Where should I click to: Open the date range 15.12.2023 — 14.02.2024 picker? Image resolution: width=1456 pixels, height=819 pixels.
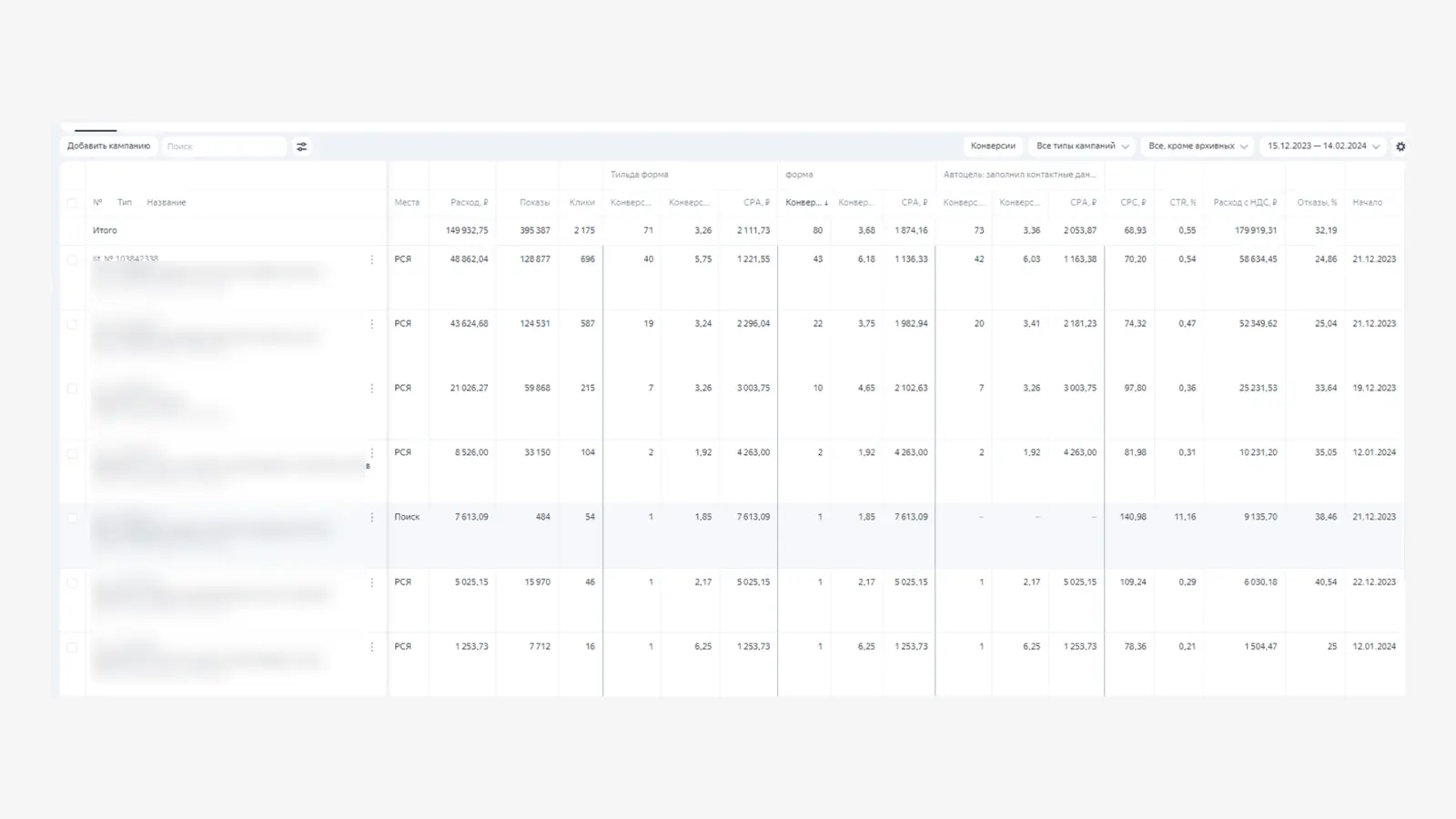click(x=1323, y=147)
